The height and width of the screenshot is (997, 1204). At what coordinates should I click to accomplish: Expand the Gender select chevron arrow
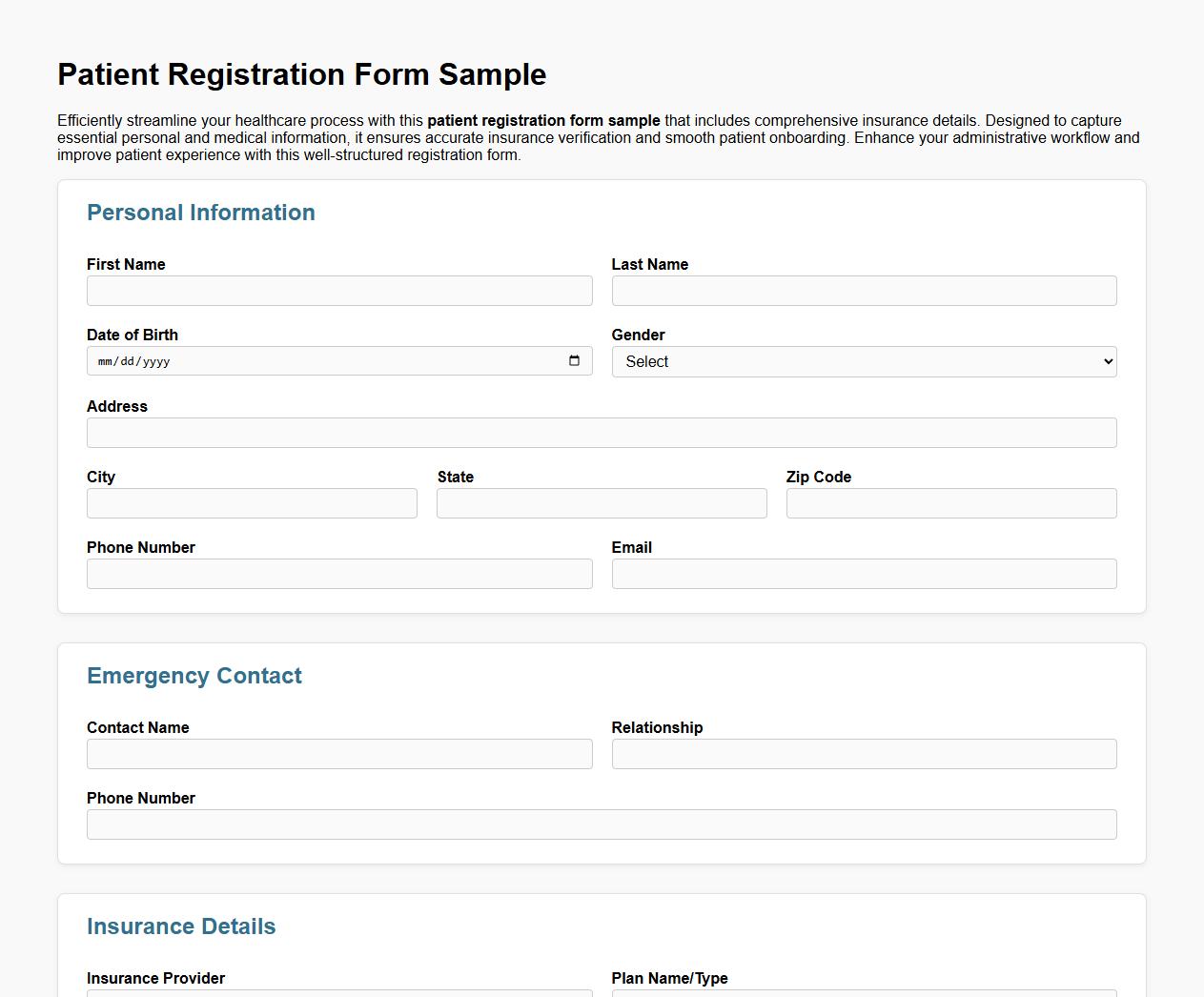(x=1106, y=361)
